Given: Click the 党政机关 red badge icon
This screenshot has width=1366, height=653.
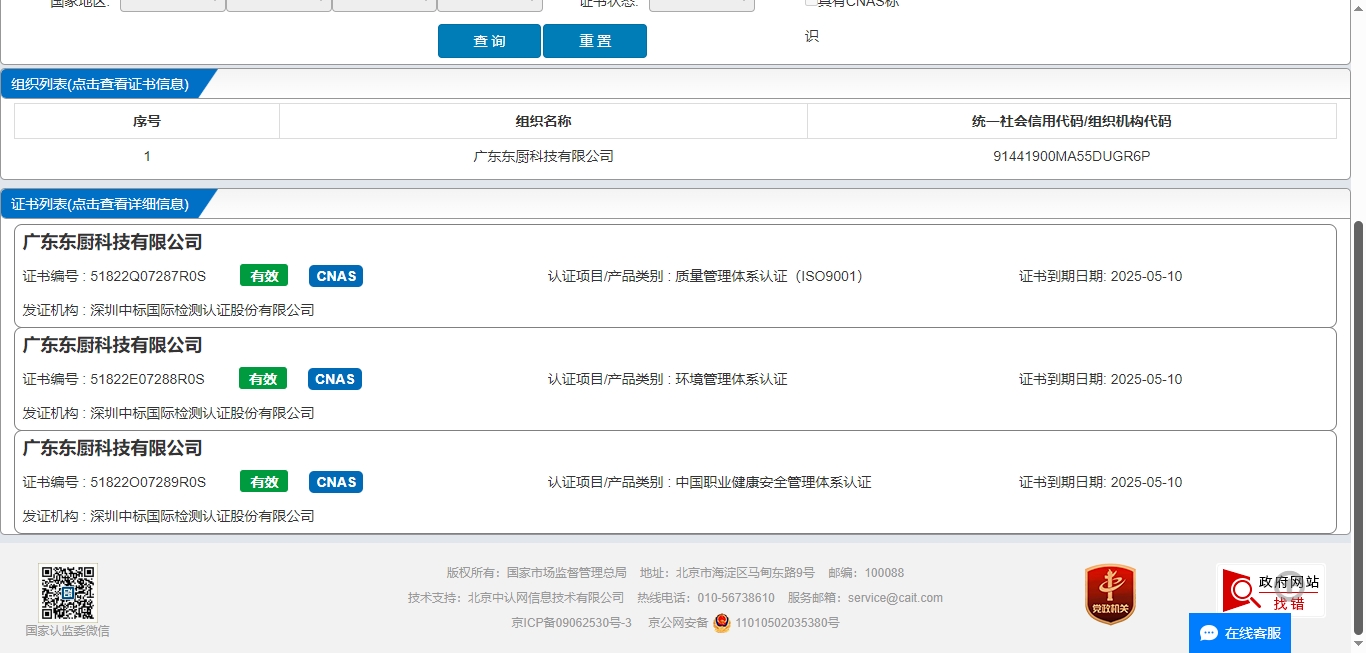Looking at the screenshot, I should [1110, 595].
